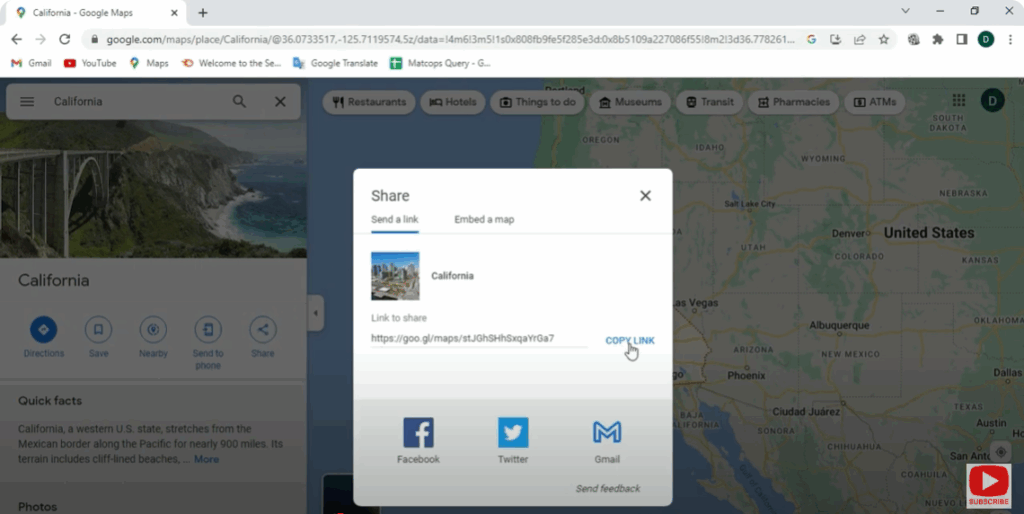Open a new browser tab
Screen dimensions: 1024x514
click(x=203, y=12)
